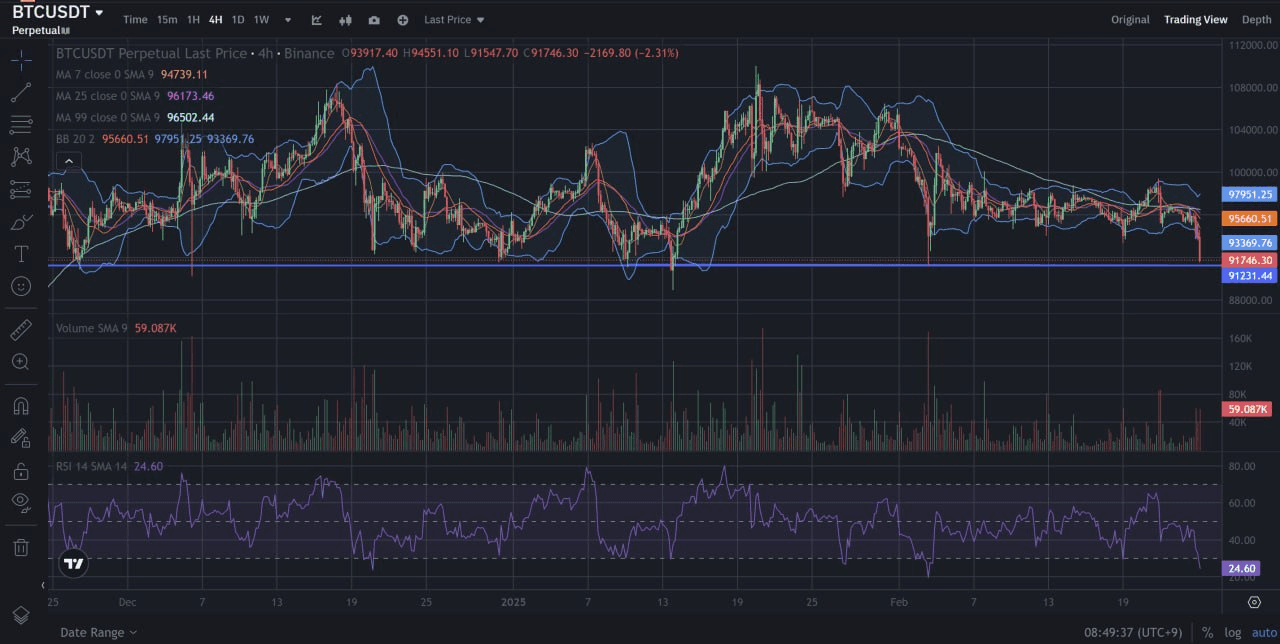This screenshot has width=1280, height=644.
Task: Select the brush drawing tool
Action: (x=21, y=222)
